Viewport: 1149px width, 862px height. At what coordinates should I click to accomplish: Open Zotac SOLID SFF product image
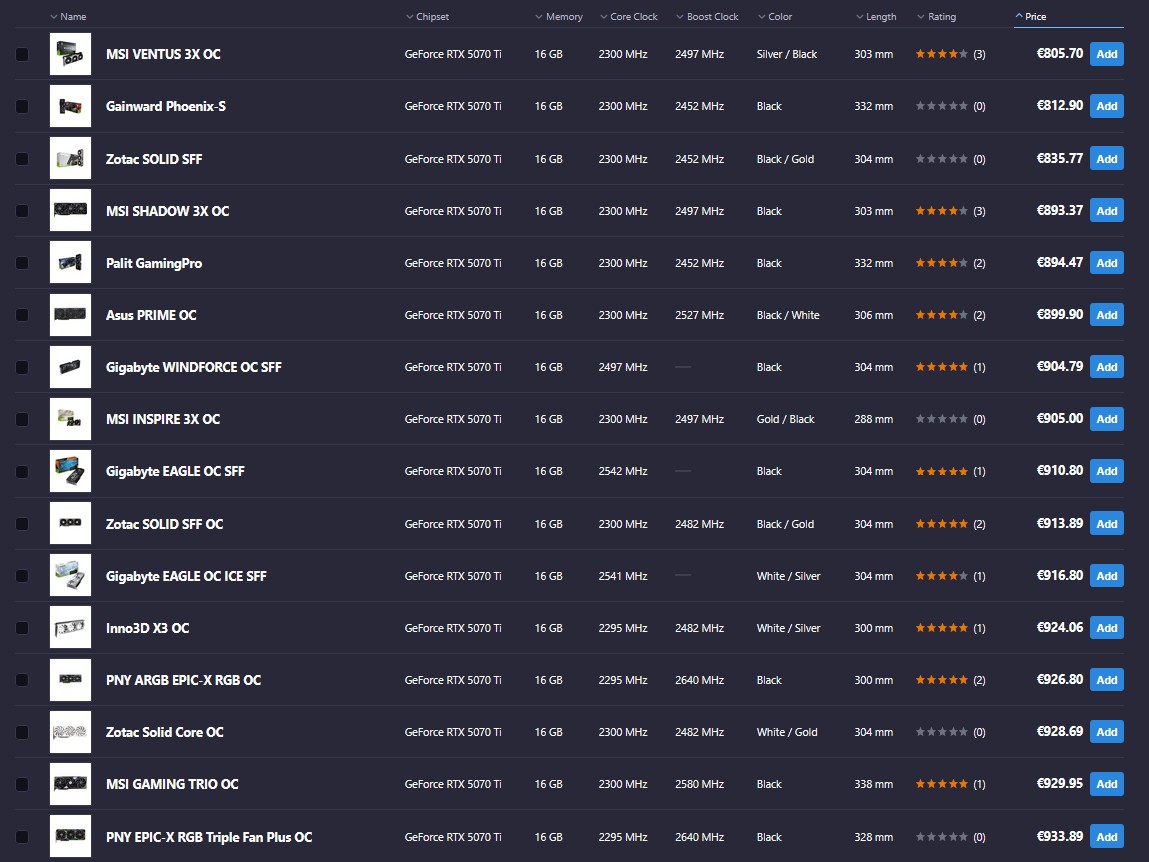[70, 158]
